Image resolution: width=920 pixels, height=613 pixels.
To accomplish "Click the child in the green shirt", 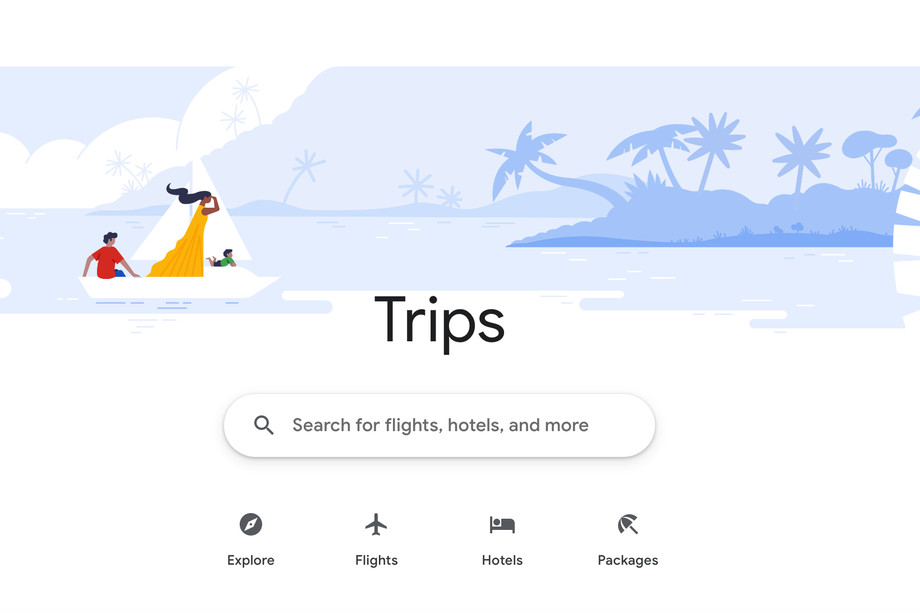I will [x=223, y=259].
